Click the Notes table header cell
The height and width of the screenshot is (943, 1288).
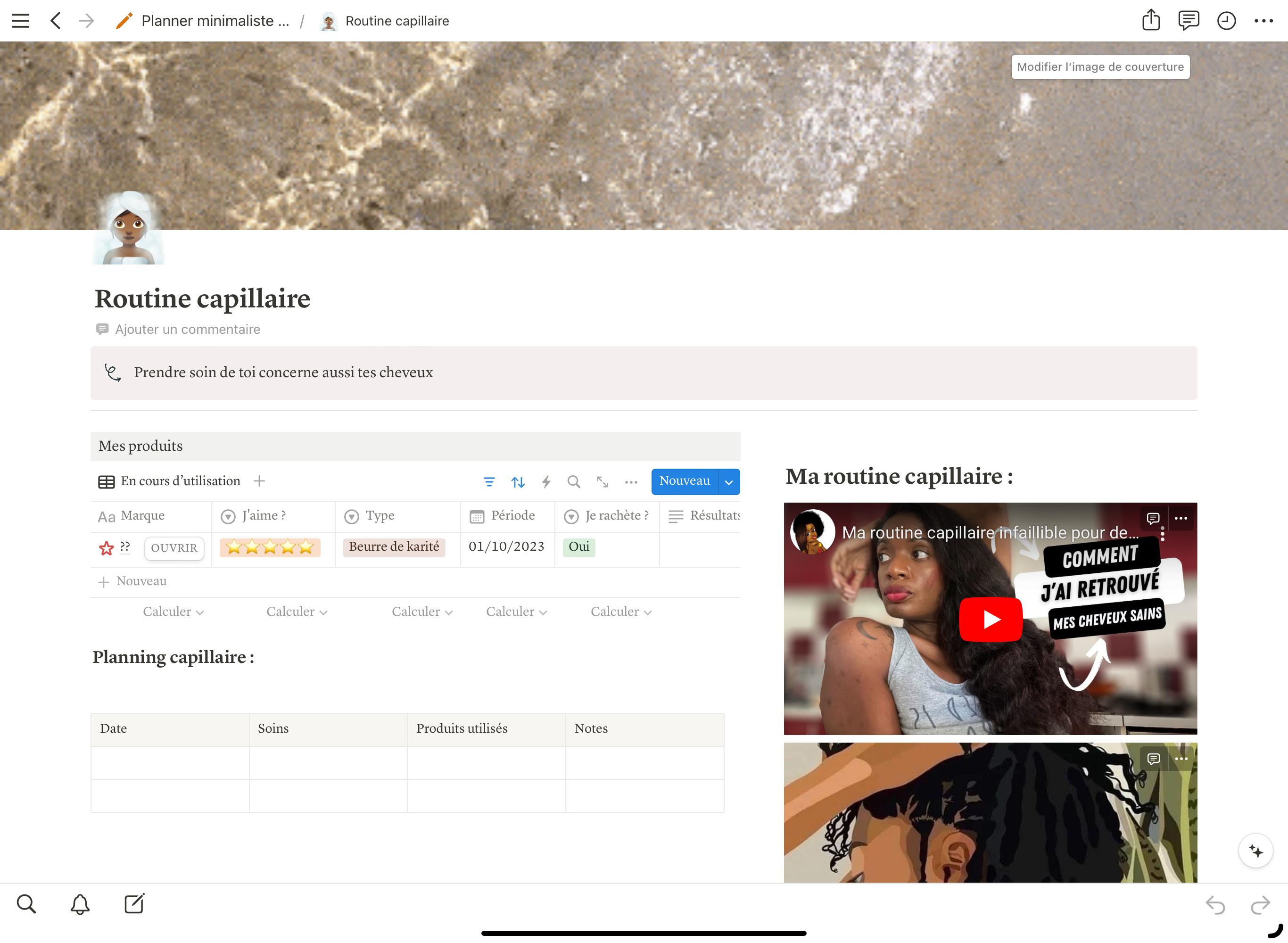[x=645, y=729]
